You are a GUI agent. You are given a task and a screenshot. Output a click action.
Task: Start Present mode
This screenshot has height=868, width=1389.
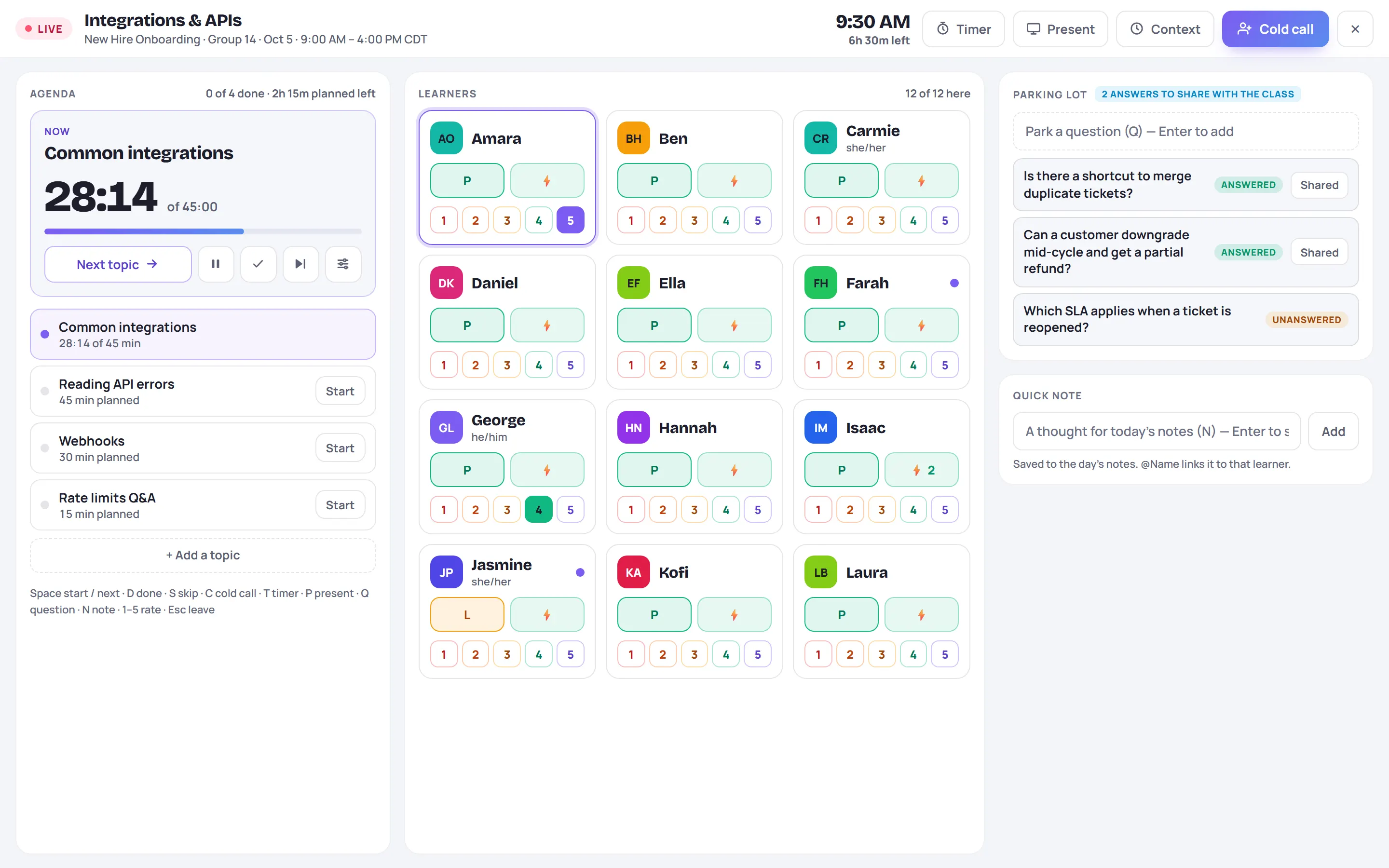point(1060,29)
